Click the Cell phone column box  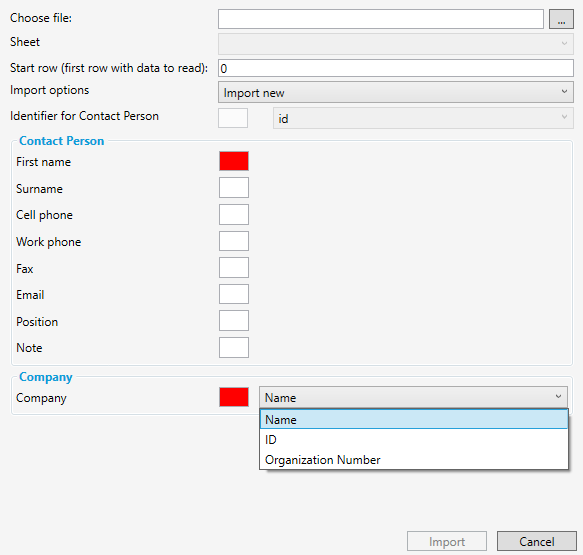[234, 214]
